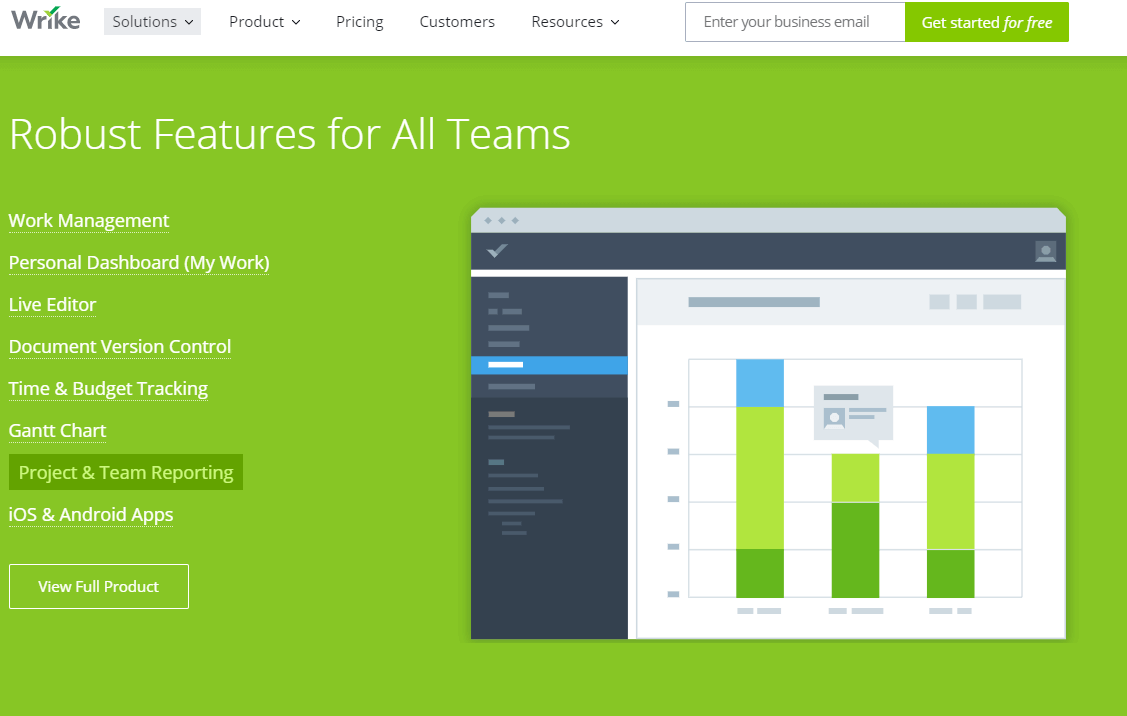The image size is (1127, 716).
Task: Click the View Full Product button
Action: (x=98, y=586)
